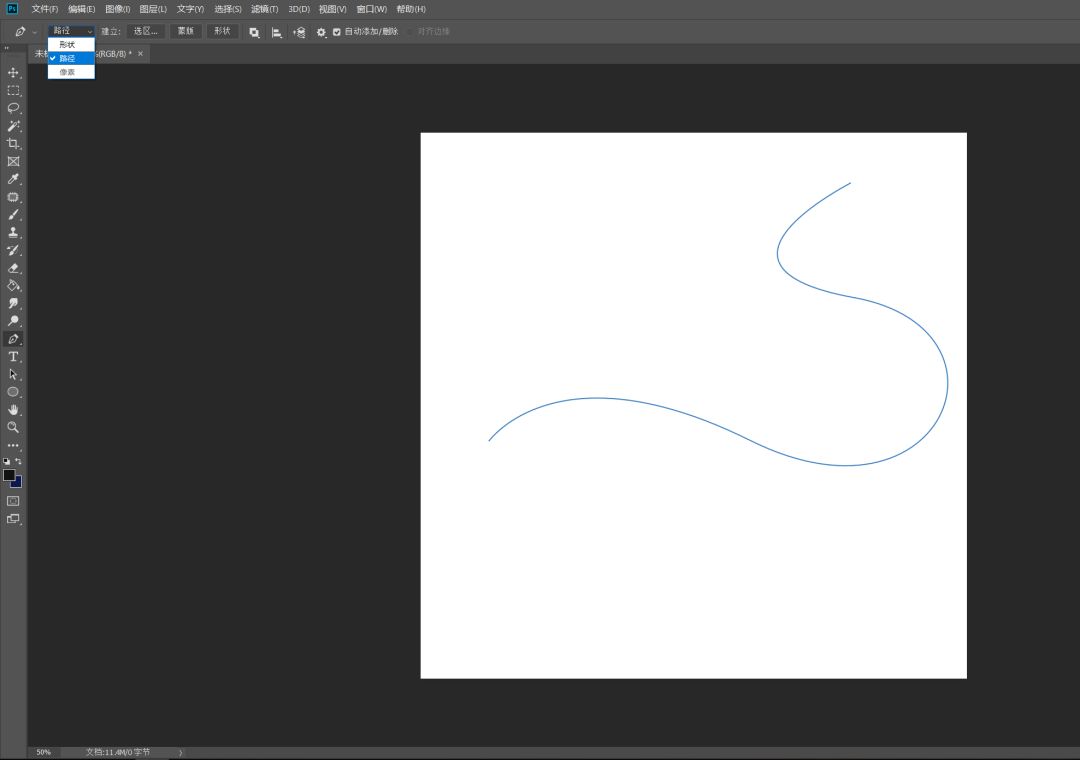Screen dimensions: 1080x760
Task: Choose 像素 from the mode dropdown list
Action: 67,72
